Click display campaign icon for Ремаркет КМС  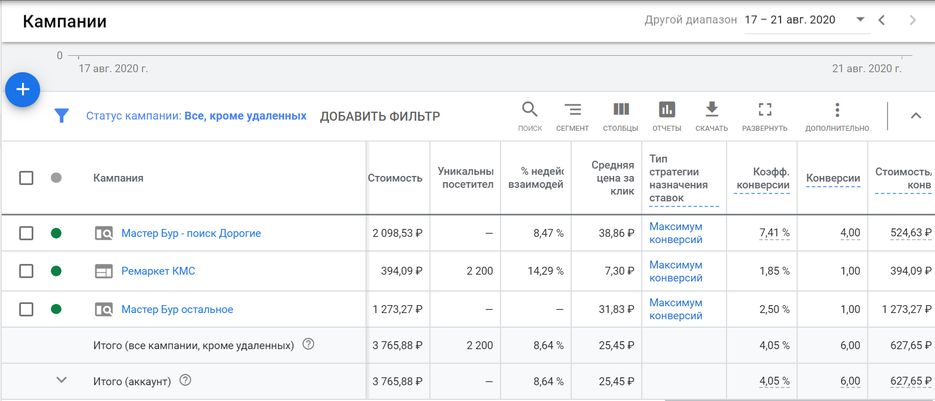104,271
